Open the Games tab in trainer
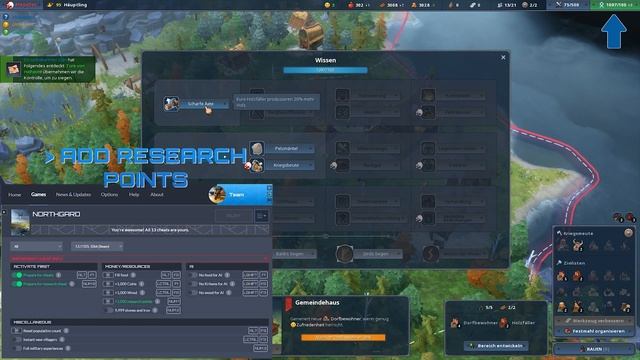640x360 pixels. pos(38,194)
